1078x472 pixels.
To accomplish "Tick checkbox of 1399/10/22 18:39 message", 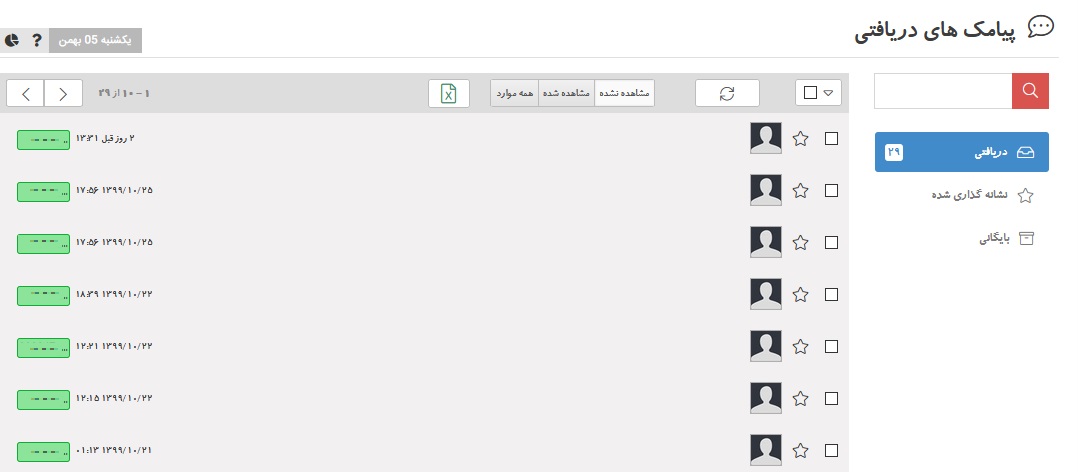I will click(x=831, y=295).
